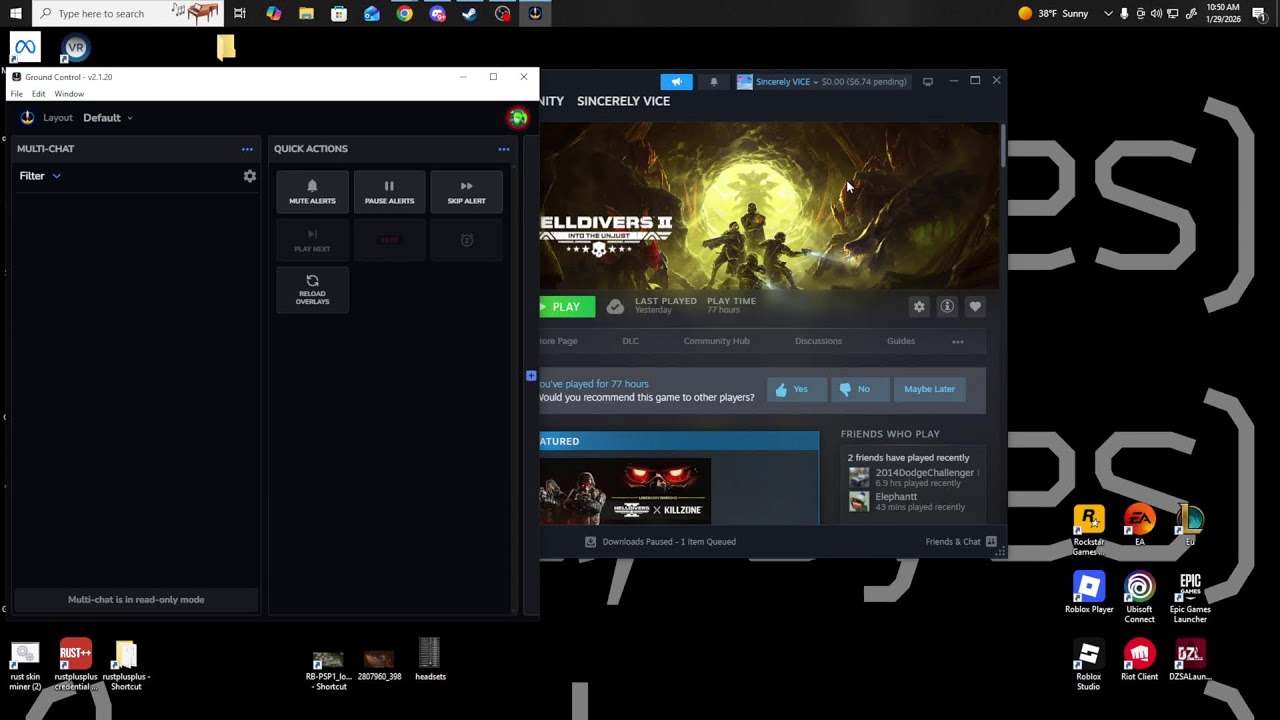Open Steam notifications bell
The height and width of the screenshot is (720, 1280).
coord(713,81)
